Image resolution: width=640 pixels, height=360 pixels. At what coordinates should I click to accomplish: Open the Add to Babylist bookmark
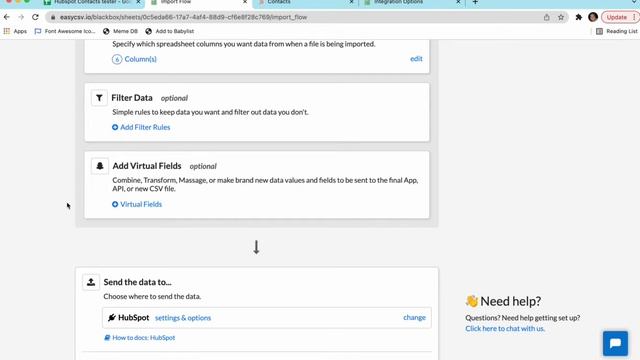(170, 31)
